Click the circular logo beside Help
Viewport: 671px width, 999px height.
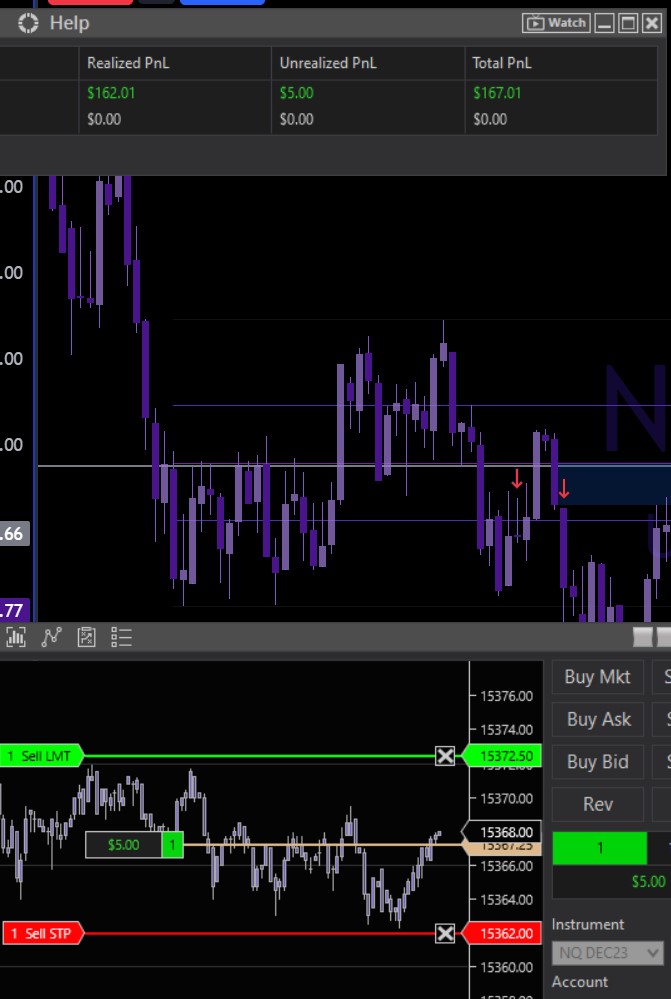point(28,24)
